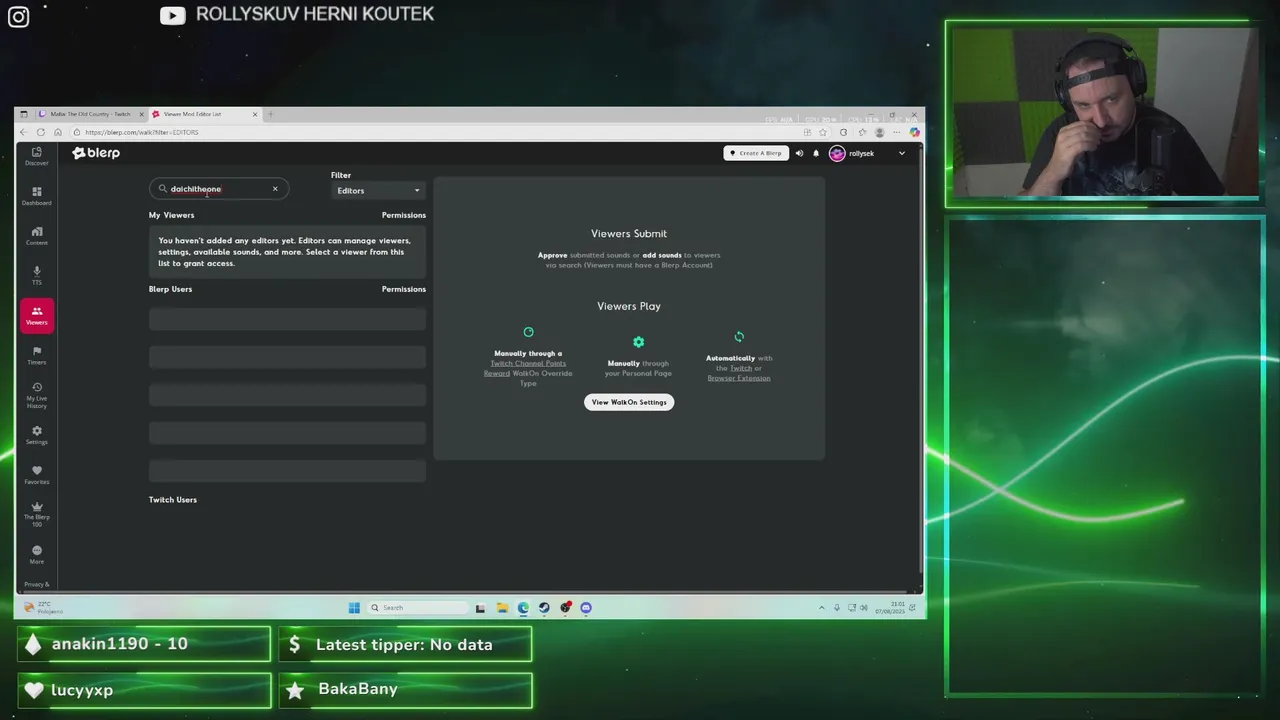Click the My Viewers heading

[x=172, y=215]
